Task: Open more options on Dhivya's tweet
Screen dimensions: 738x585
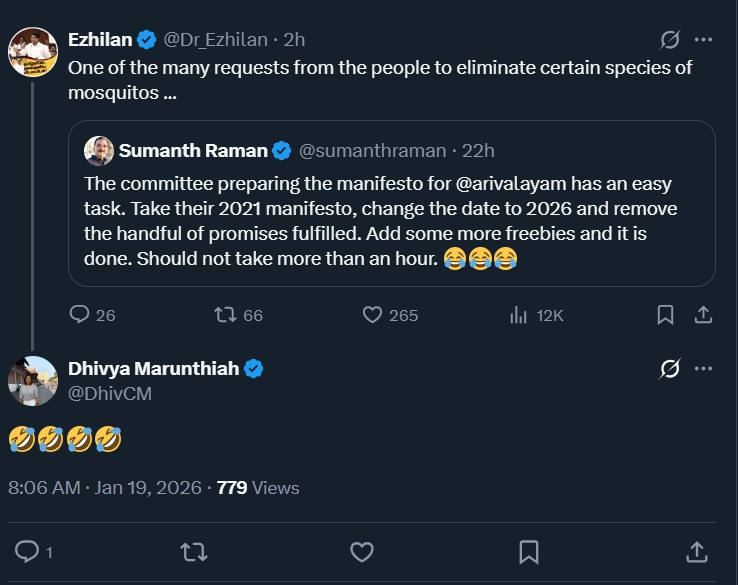Action: (x=703, y=369)
